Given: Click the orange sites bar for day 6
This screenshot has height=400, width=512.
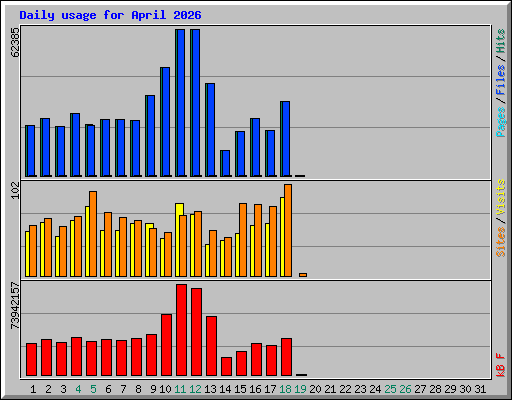Looking at the screenshot, I should (x=108, y=244).
